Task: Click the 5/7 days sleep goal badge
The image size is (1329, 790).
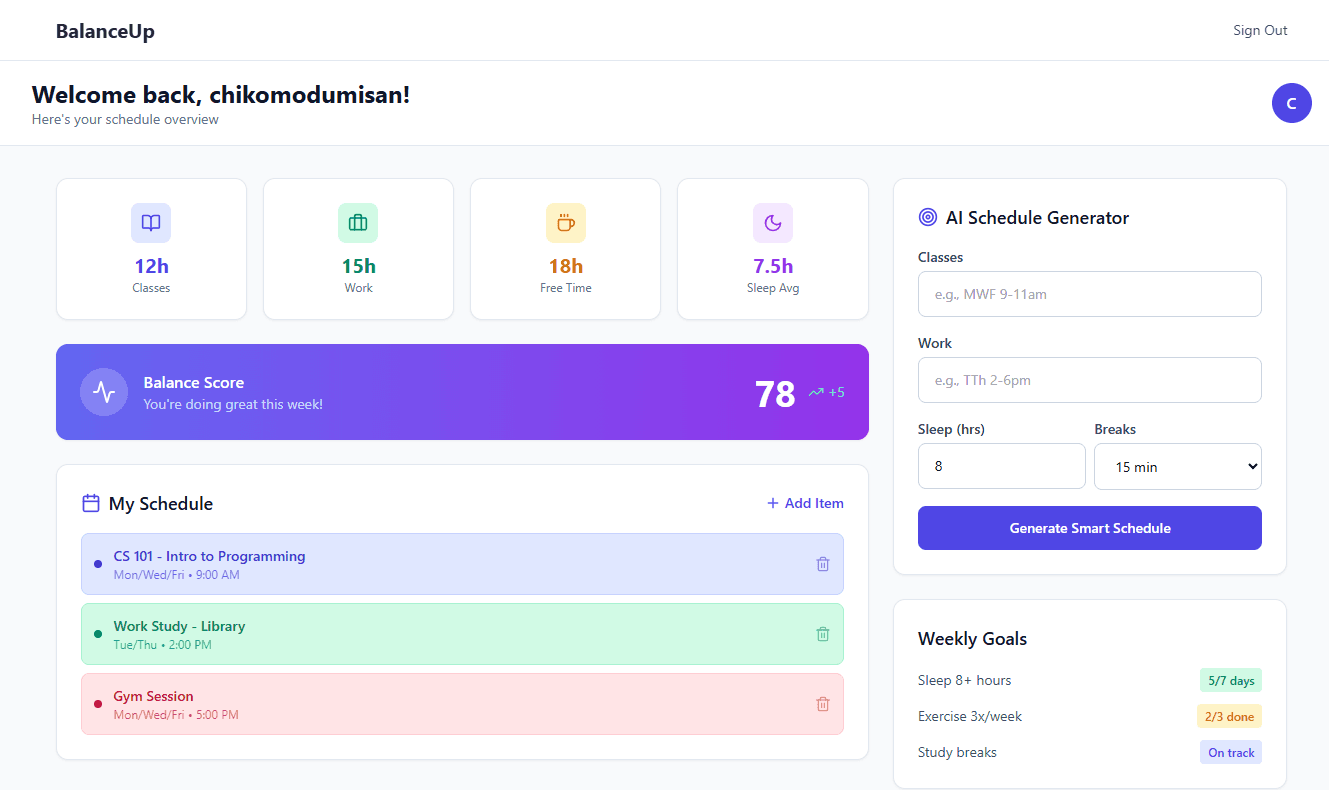Action: (1230, 681)
